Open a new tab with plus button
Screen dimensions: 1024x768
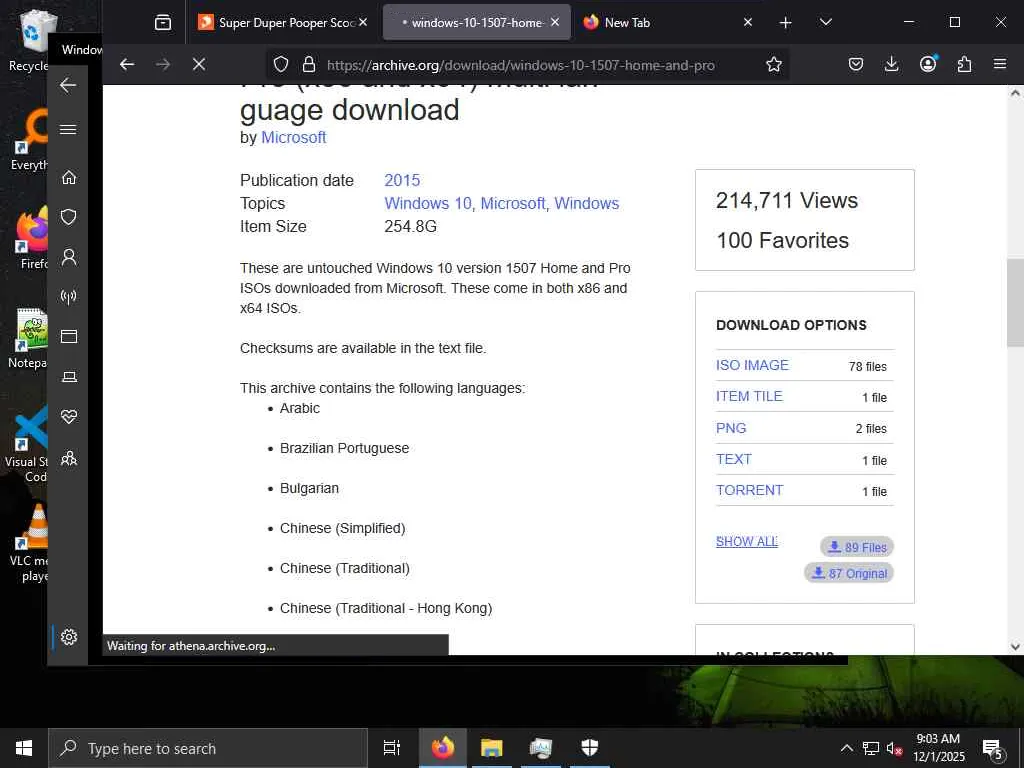[786, 23]
